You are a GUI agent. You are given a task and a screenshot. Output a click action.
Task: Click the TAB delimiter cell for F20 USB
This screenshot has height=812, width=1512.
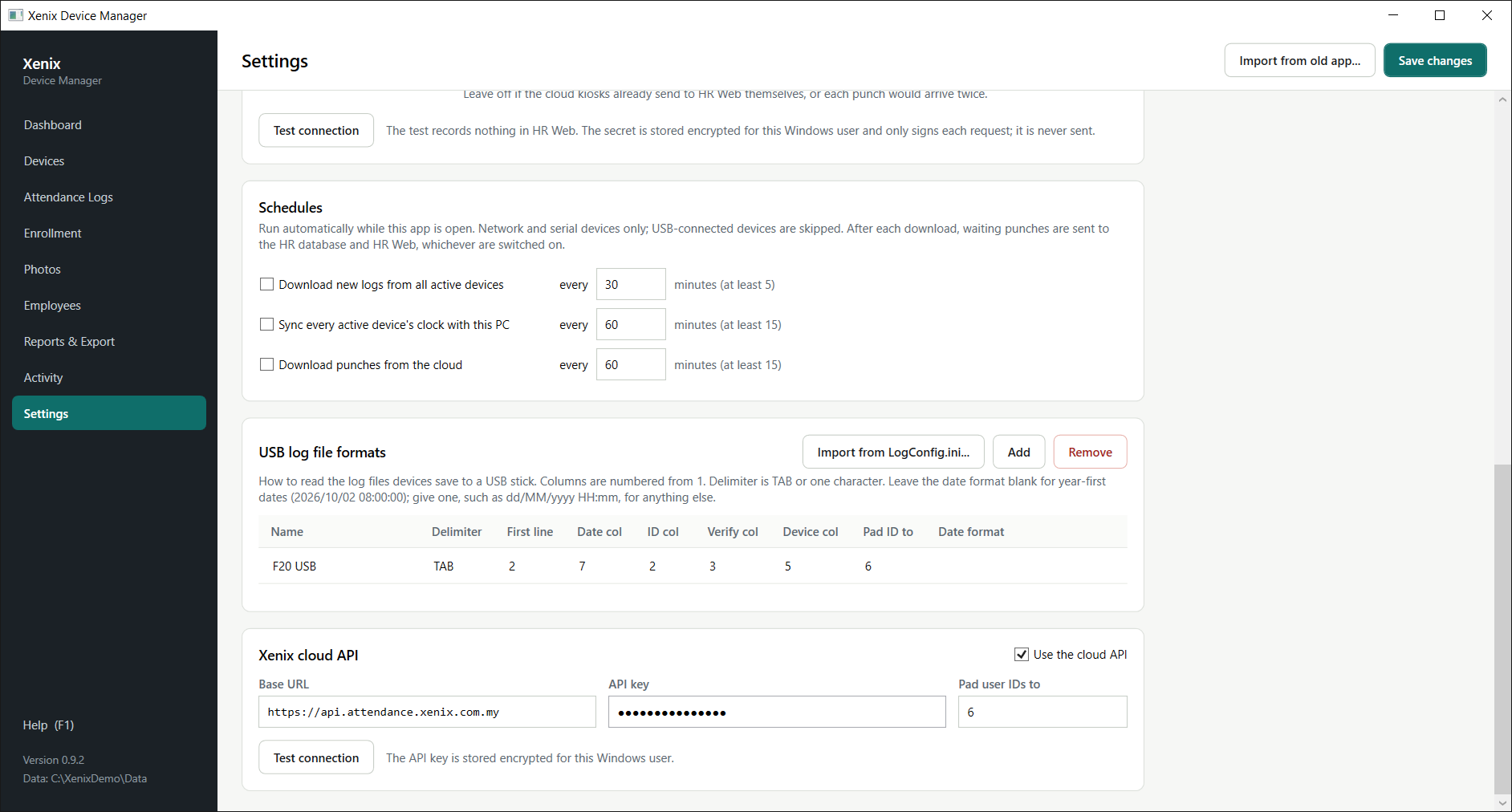(x=444, y=566)
